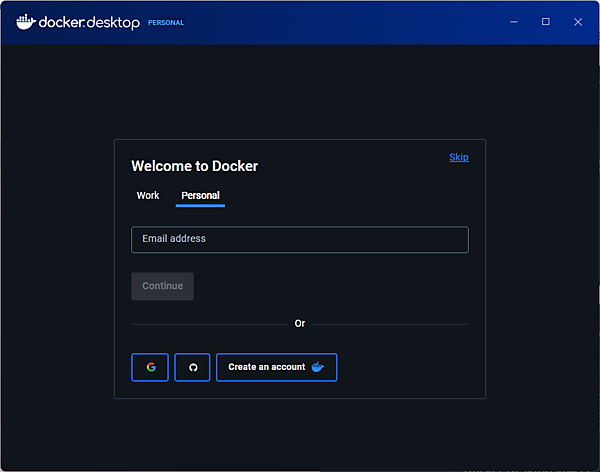This screenshot has width=600, height=472.
Task: Switch to the Work tab
Action: coord(148,195)
